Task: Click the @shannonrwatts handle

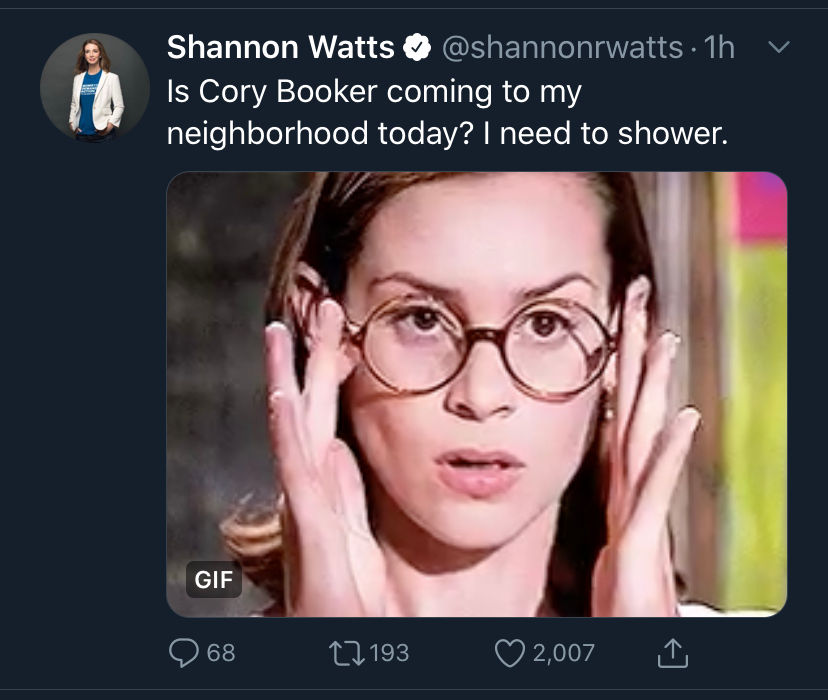Action: tap(562, 48)
